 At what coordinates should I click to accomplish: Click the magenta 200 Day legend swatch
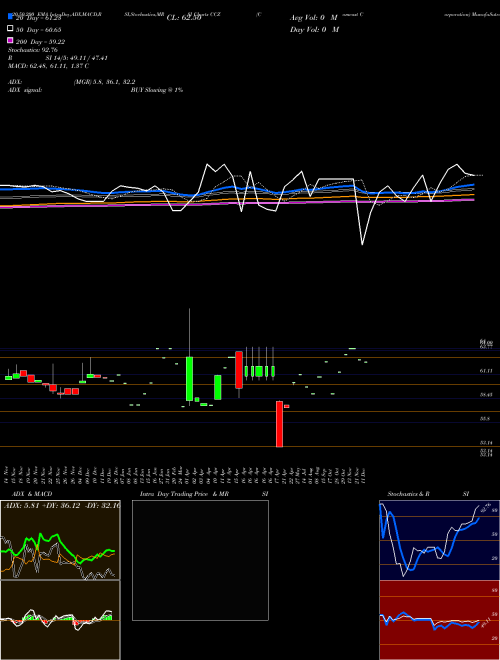coord(10,40)
